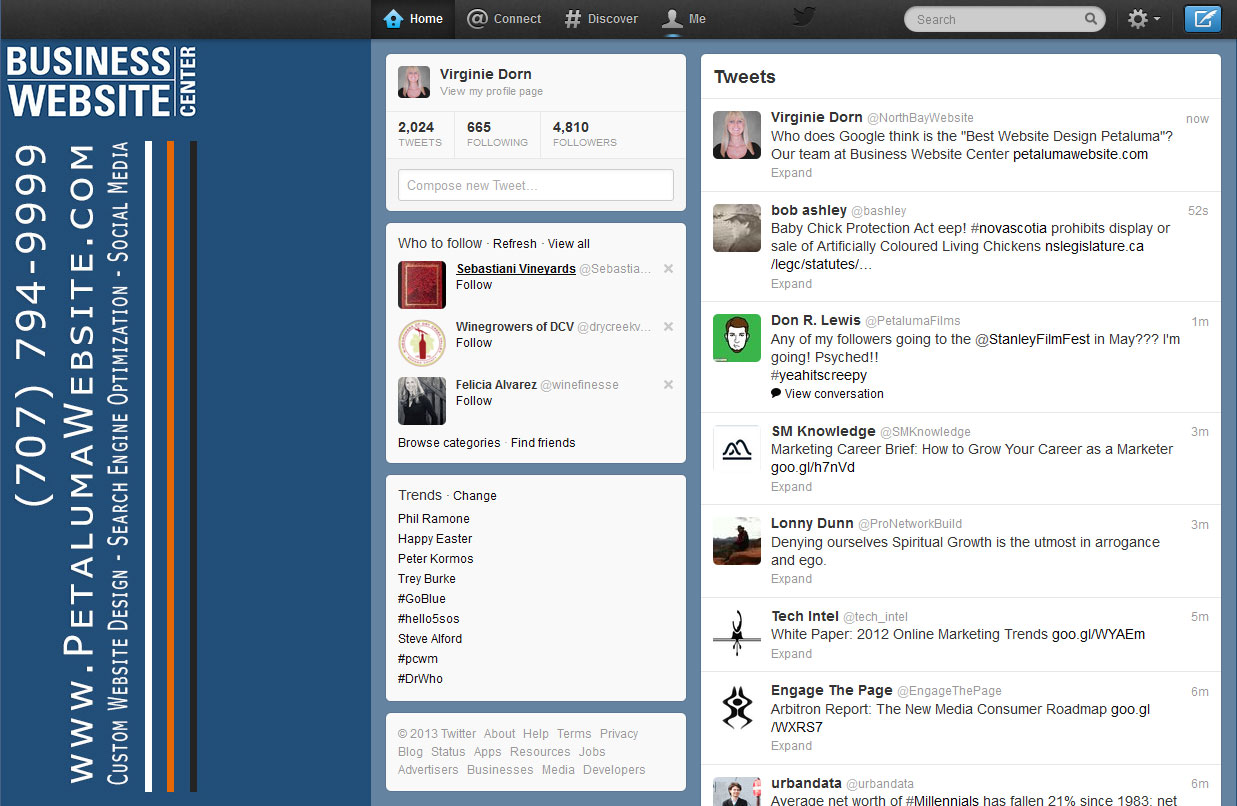1237x806 pixels.
Task: Follow Felicia Alvarez
Action: (x=474, y=401)
